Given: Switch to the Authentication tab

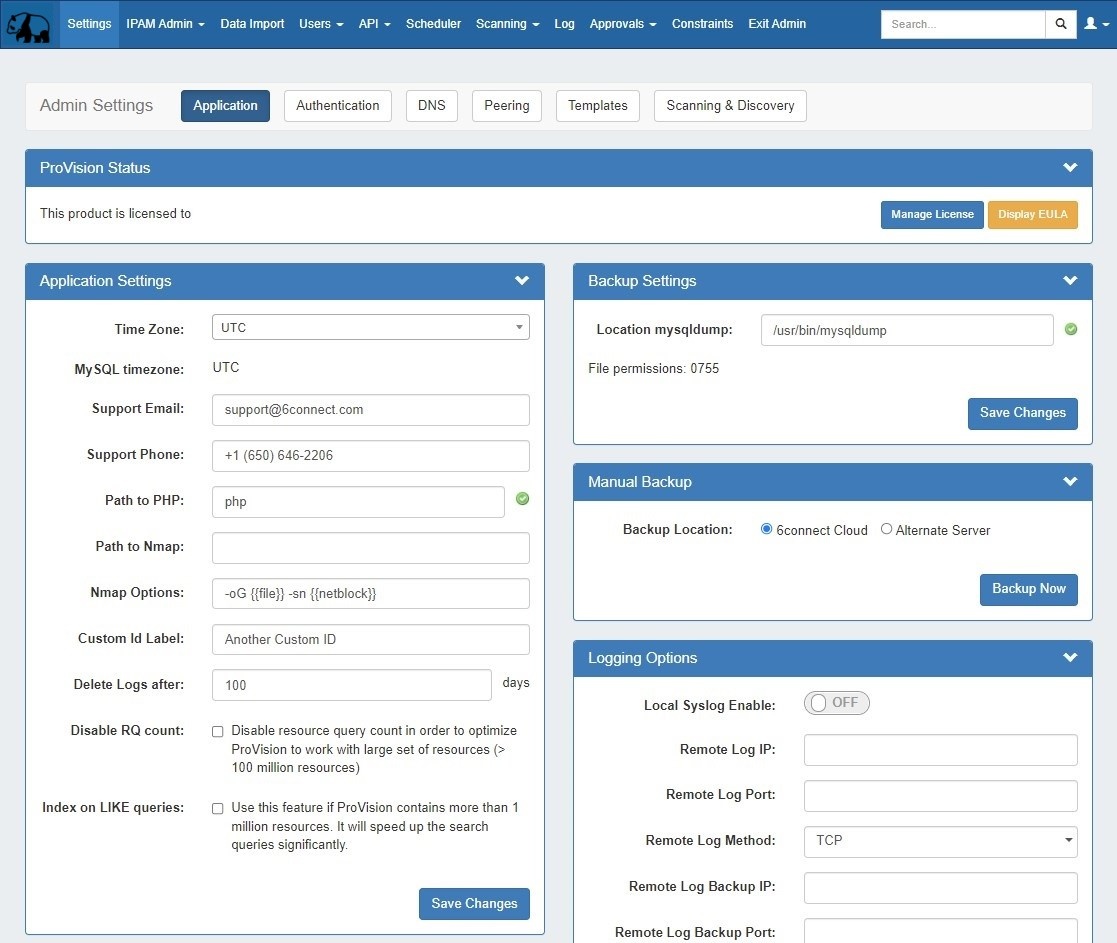Looking at the screenshot, I should 337,106.
